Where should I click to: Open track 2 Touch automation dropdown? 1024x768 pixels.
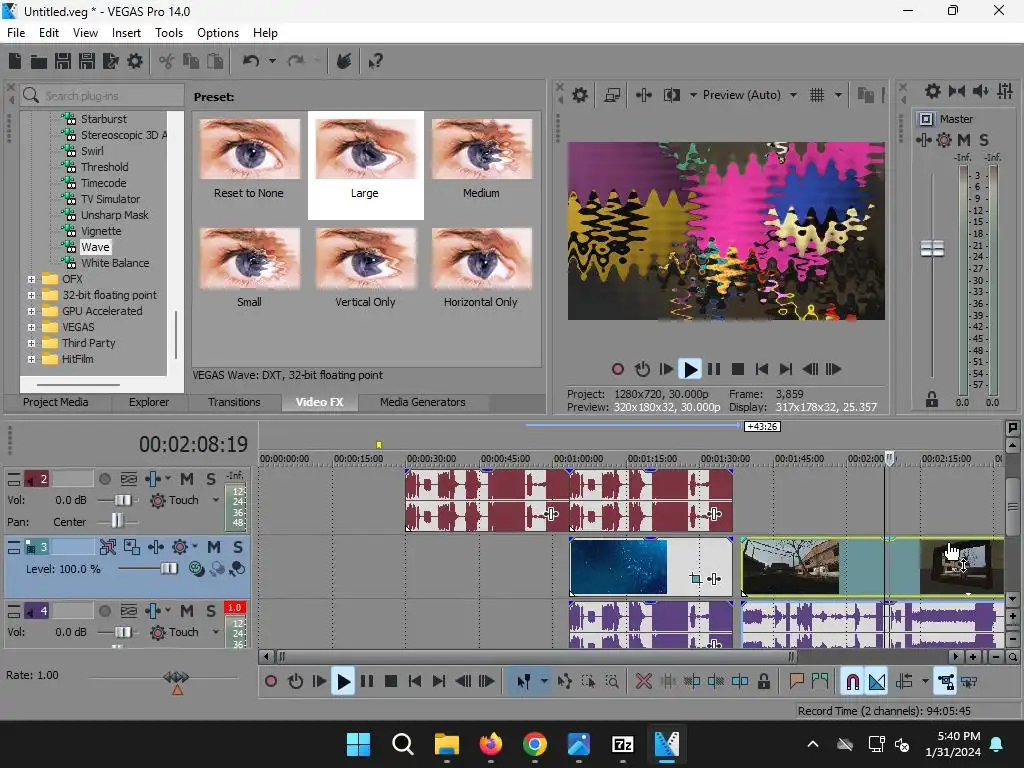[216, 500]
